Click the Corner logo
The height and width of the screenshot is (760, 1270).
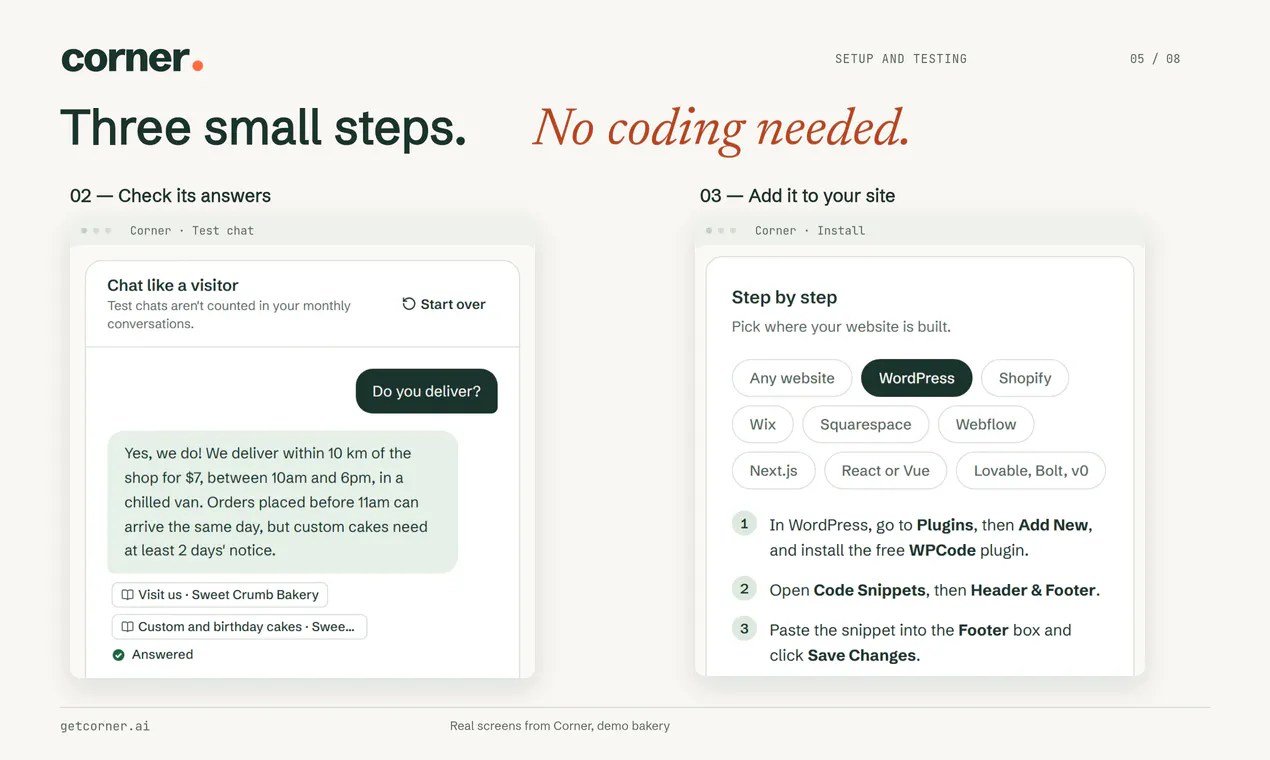click(x=132, y=59)
